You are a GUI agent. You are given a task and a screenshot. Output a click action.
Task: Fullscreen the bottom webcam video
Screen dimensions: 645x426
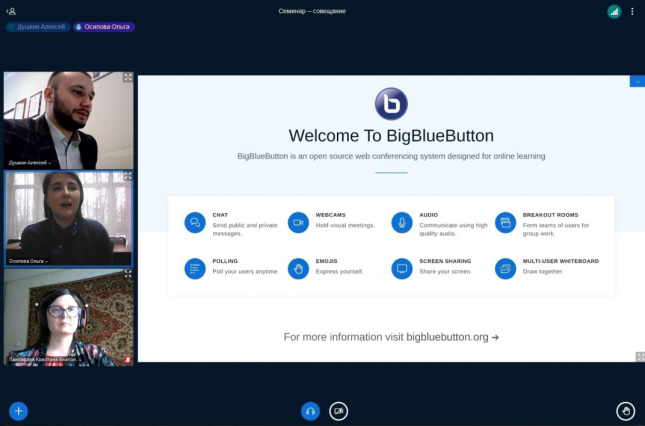click(127, 274)
